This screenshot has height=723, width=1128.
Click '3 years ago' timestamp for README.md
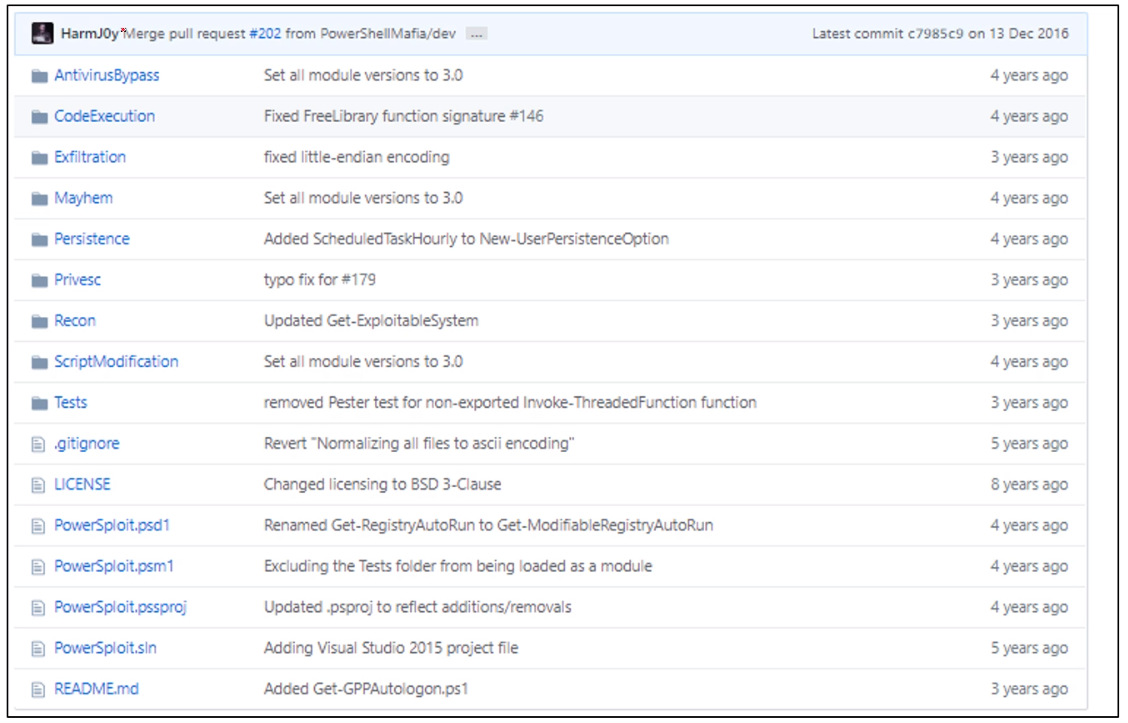click(x=1029, y=689)
